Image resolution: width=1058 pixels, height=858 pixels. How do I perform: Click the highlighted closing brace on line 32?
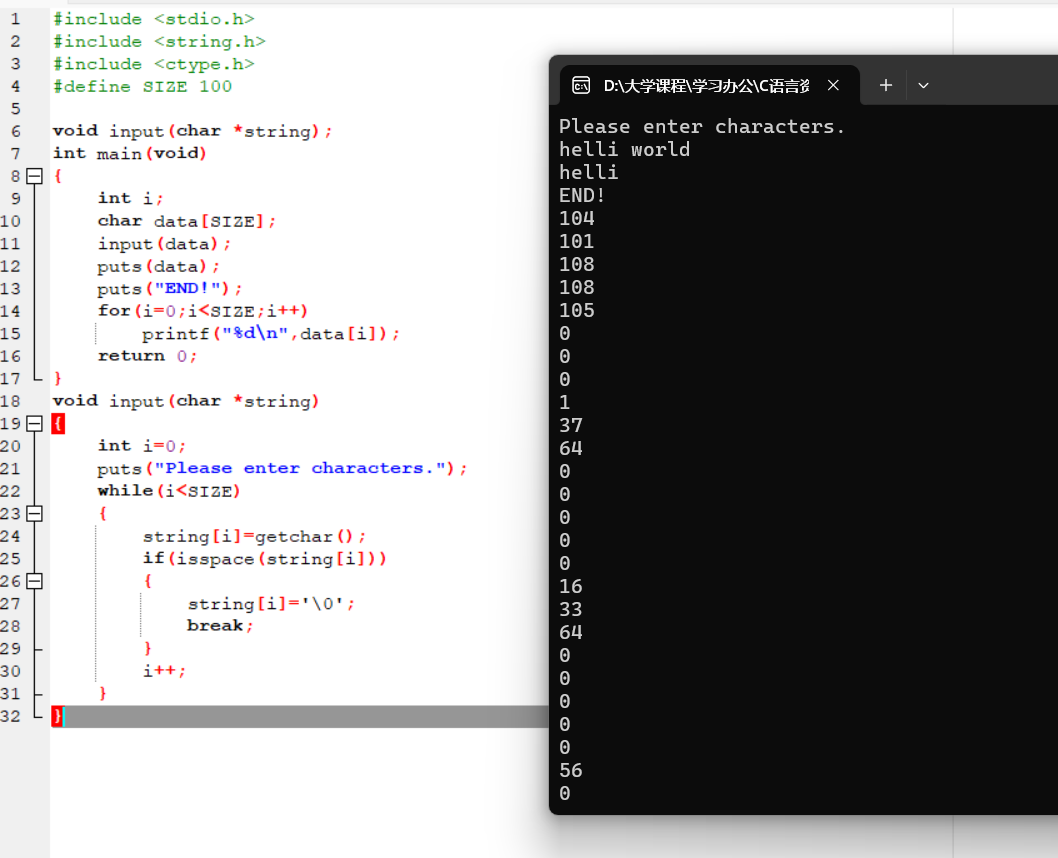(x=58, y=716)
